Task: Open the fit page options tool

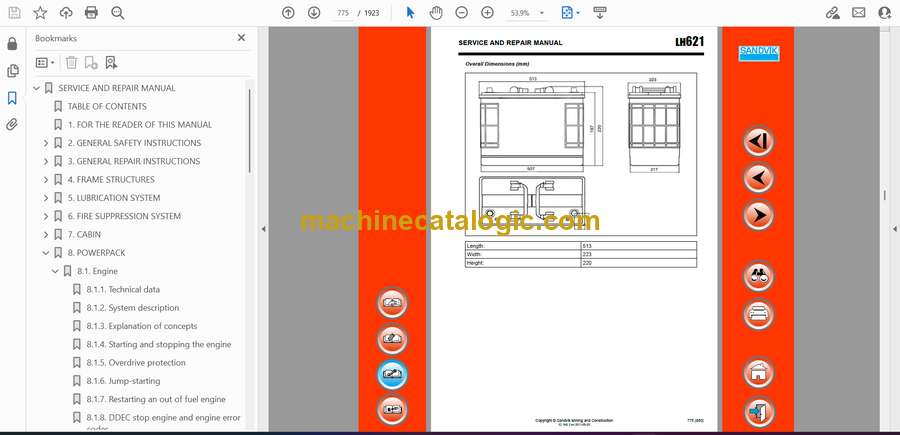Action: [570, 13]
